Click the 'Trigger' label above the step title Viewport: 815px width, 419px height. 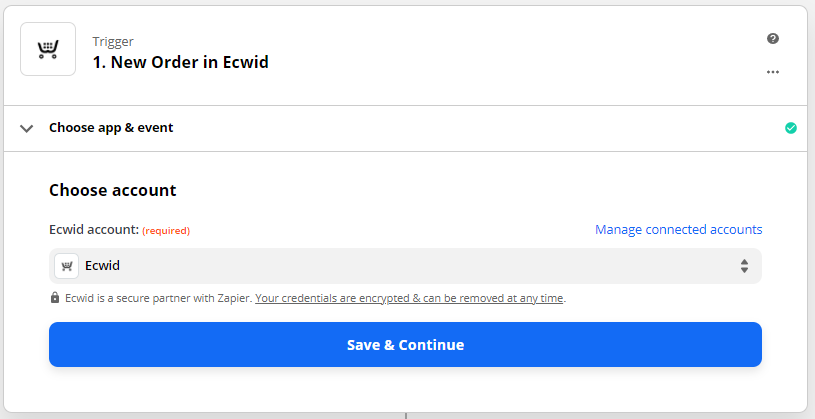coord(113,42)
